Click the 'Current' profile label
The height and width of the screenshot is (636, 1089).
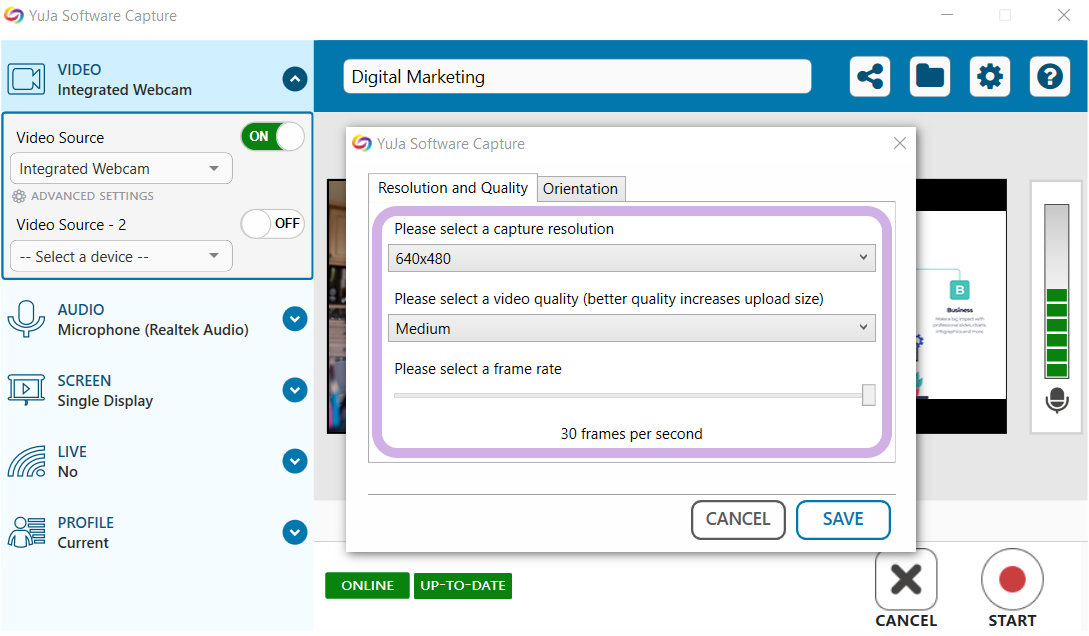pyautogui.click(x=83, y=543)
